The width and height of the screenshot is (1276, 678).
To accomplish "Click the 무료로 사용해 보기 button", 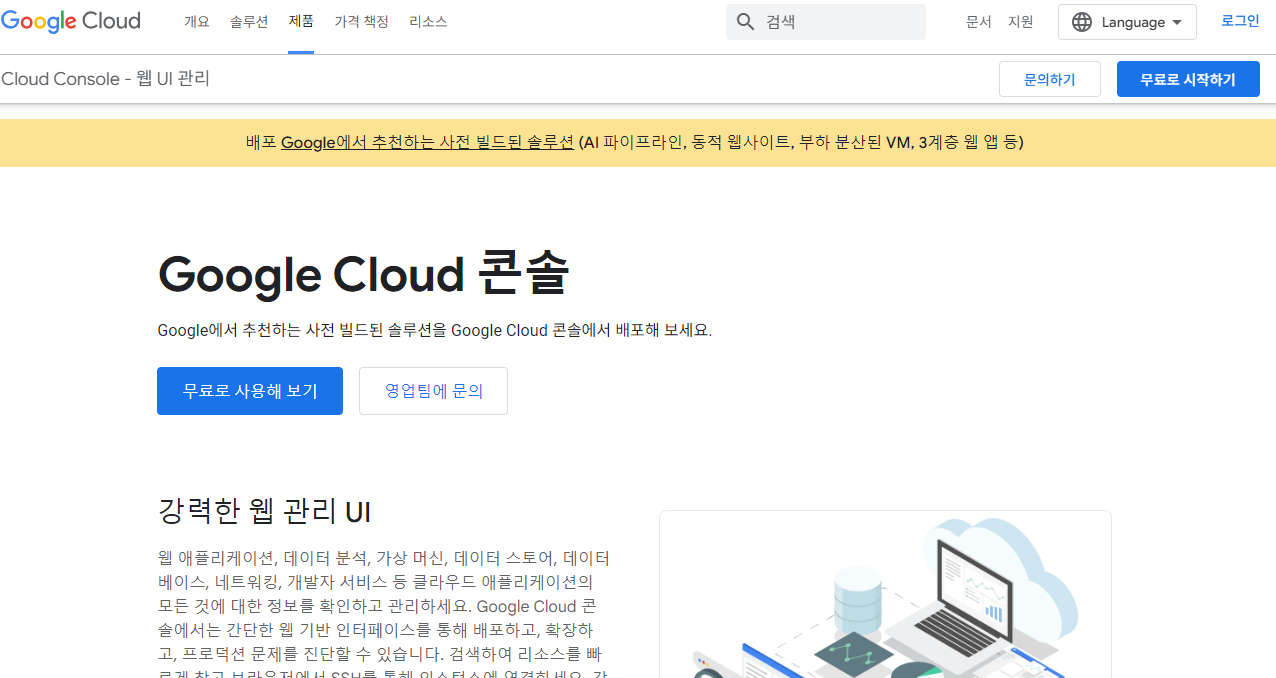I will 249,391.
